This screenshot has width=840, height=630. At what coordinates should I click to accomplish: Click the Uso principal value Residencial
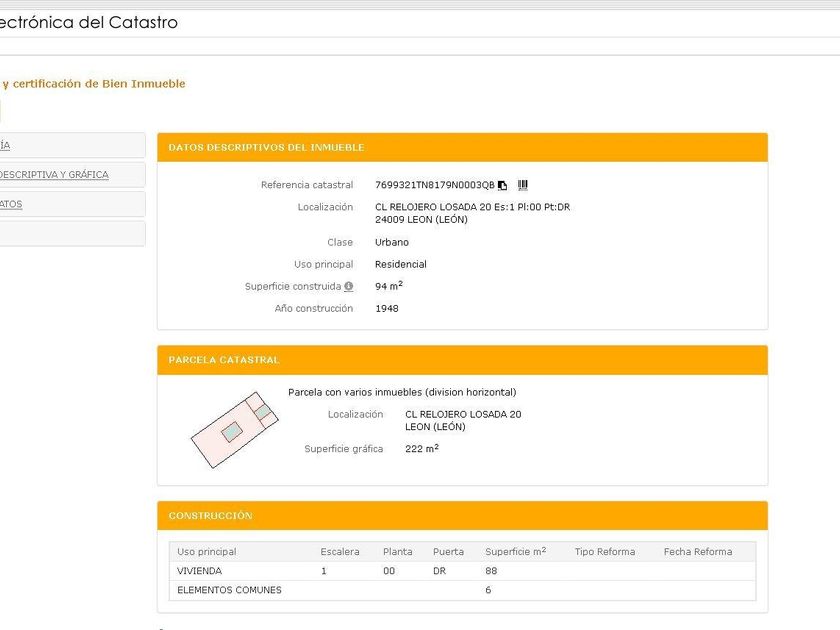pyautogui.click(x=401, y=264)
